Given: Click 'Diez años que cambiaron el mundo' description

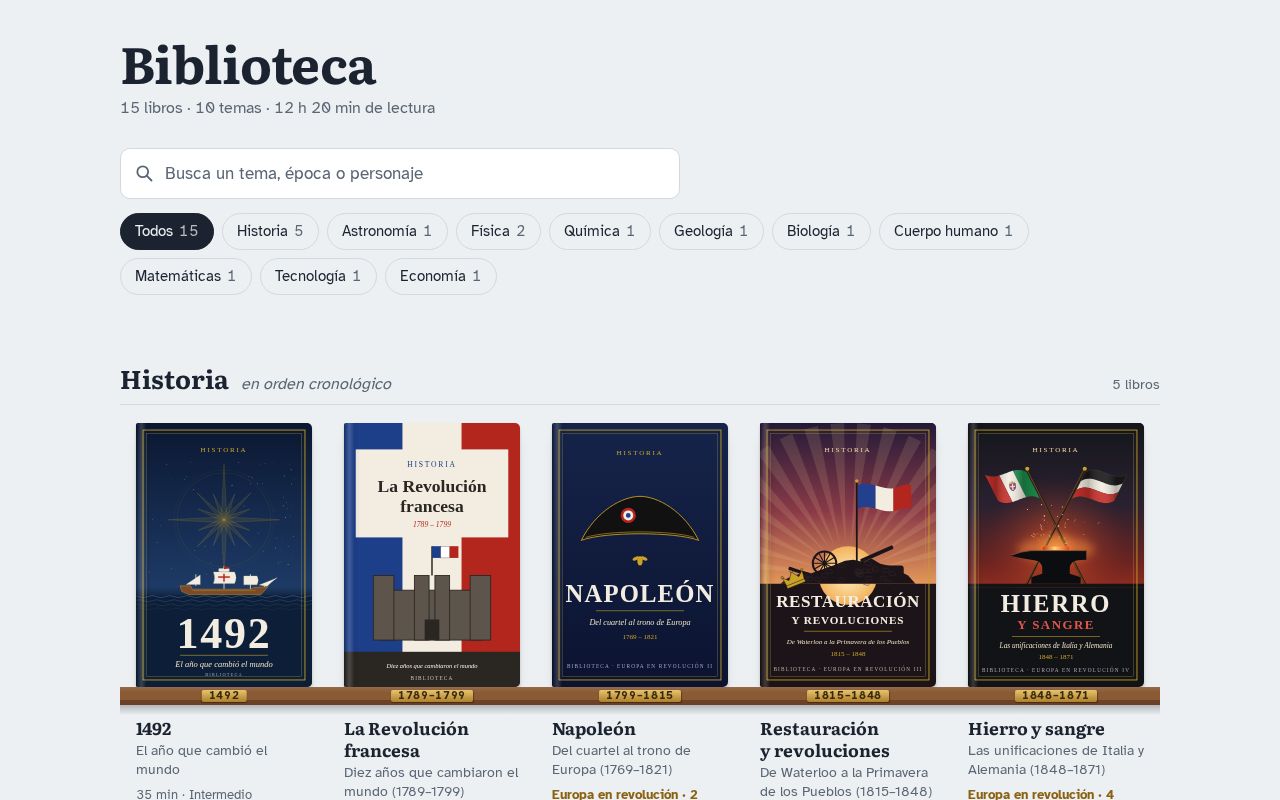Looking at the screenshot, I should click(431, 782).
